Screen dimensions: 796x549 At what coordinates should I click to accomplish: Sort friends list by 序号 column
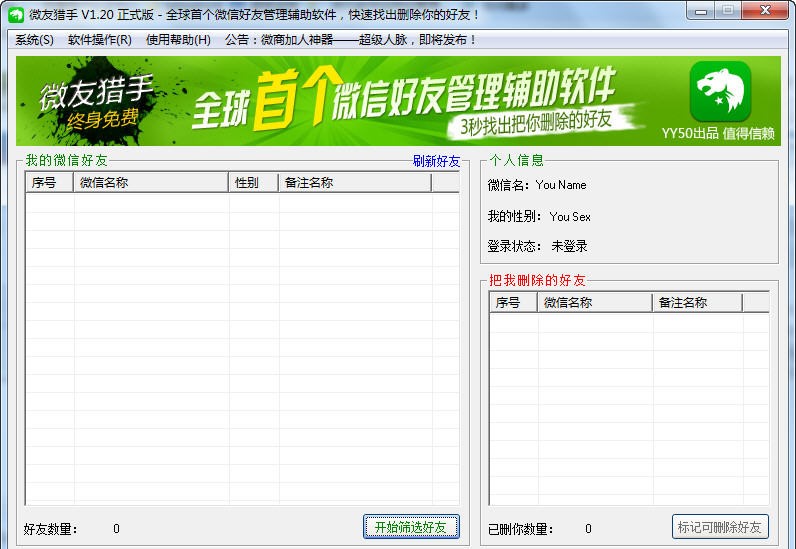[x=49, y=182]
